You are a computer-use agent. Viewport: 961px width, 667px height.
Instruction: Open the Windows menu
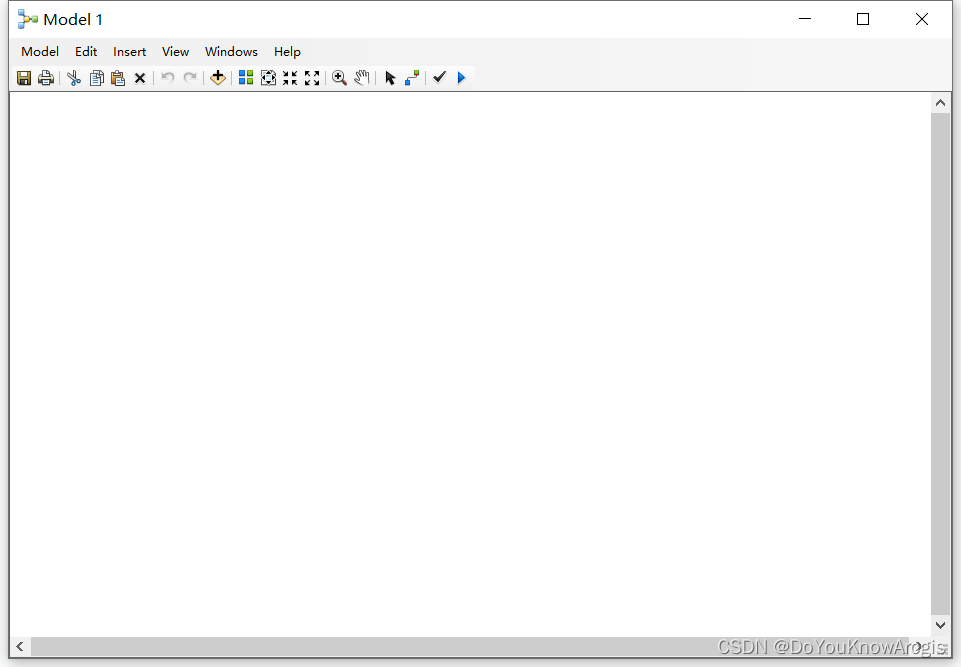pyautogui.click(x=231, y=51)
